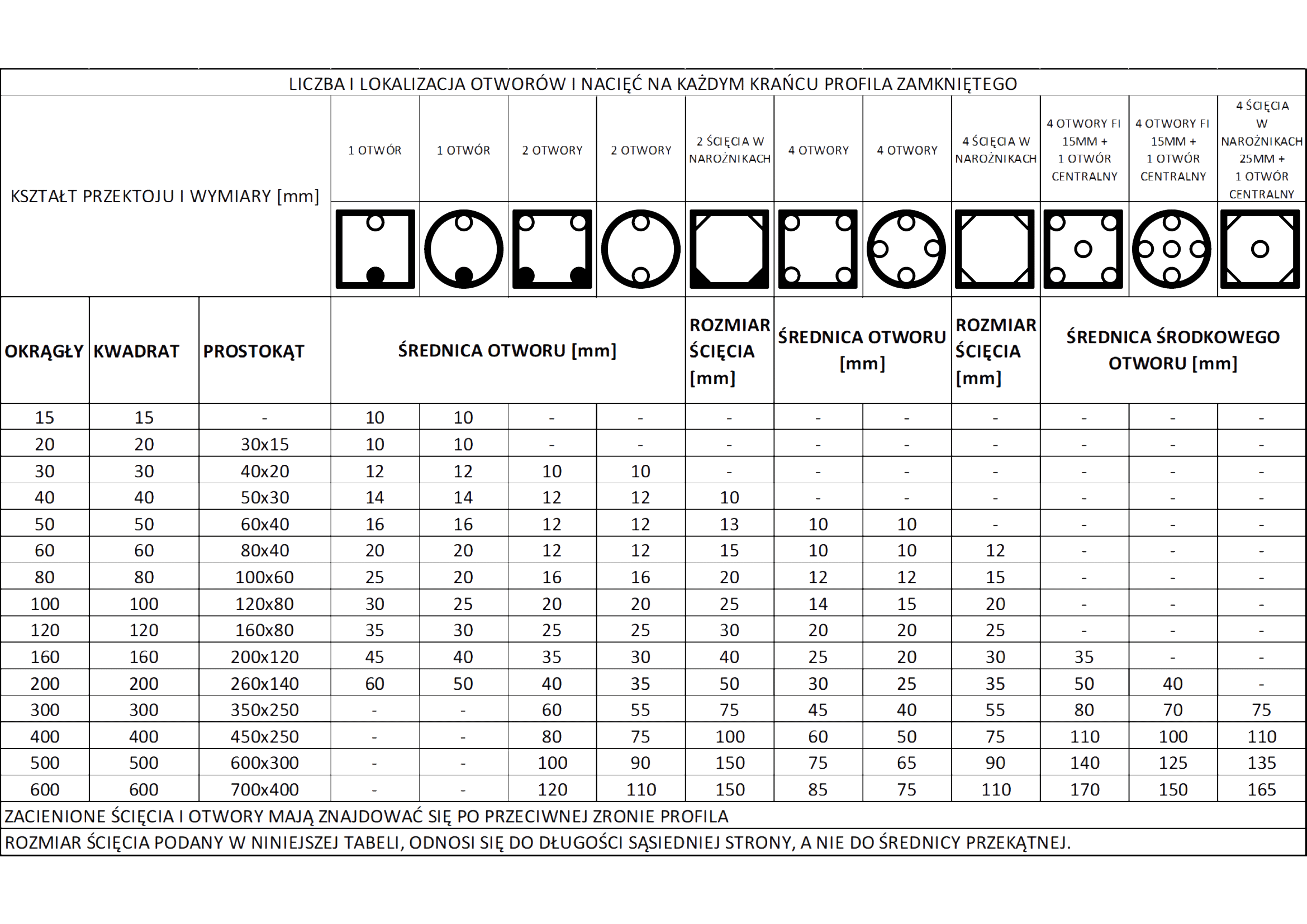This screenshot has height=924, width=1307.
Task: Click '4 OTWORY' header above round diagram
Action: [x=907, y=150]
